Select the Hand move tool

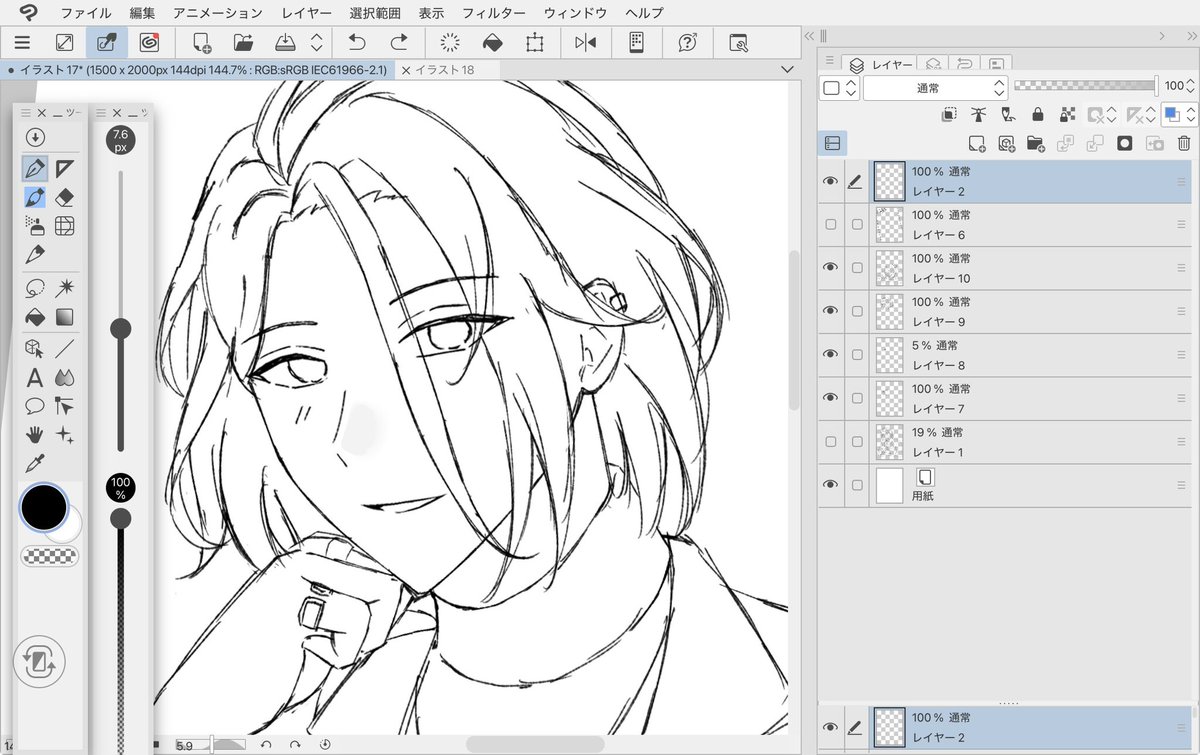[35, 435]
